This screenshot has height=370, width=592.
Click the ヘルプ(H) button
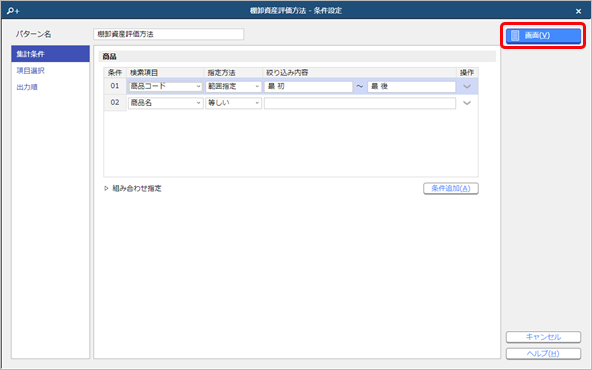click(543, 354)
